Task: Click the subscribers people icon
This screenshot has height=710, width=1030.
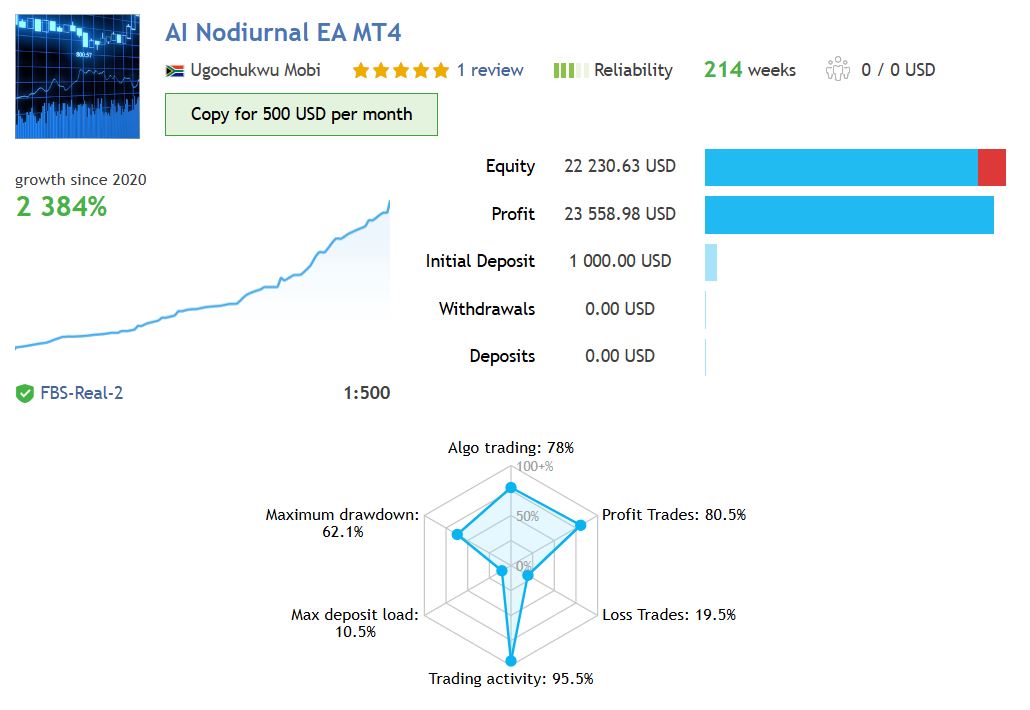Action: pyautogui.click(x=837, y=70)
